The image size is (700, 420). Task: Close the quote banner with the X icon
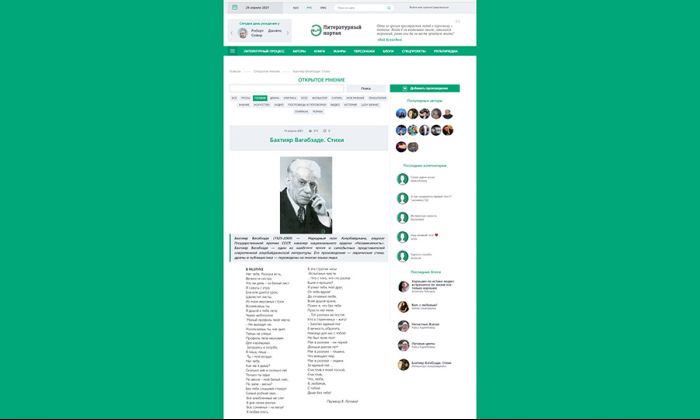[x=458, y=21]
